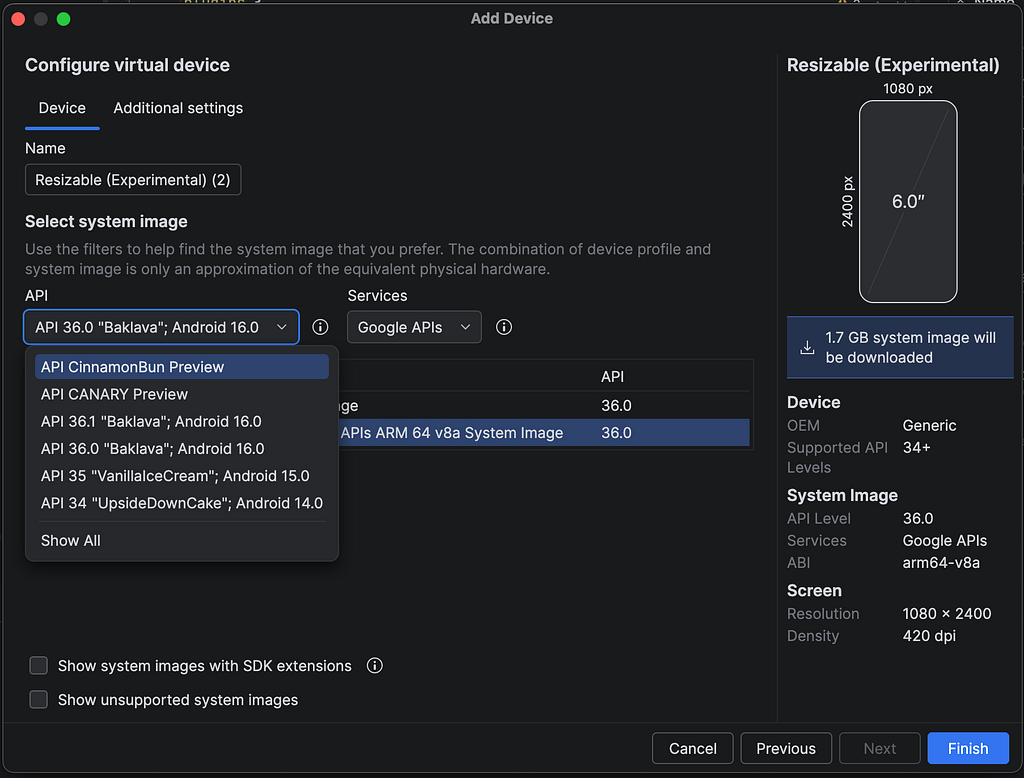This screenshot has width=1024, height=778.
Task: Click the green maximize window button
Action: [x=63, y=19]
